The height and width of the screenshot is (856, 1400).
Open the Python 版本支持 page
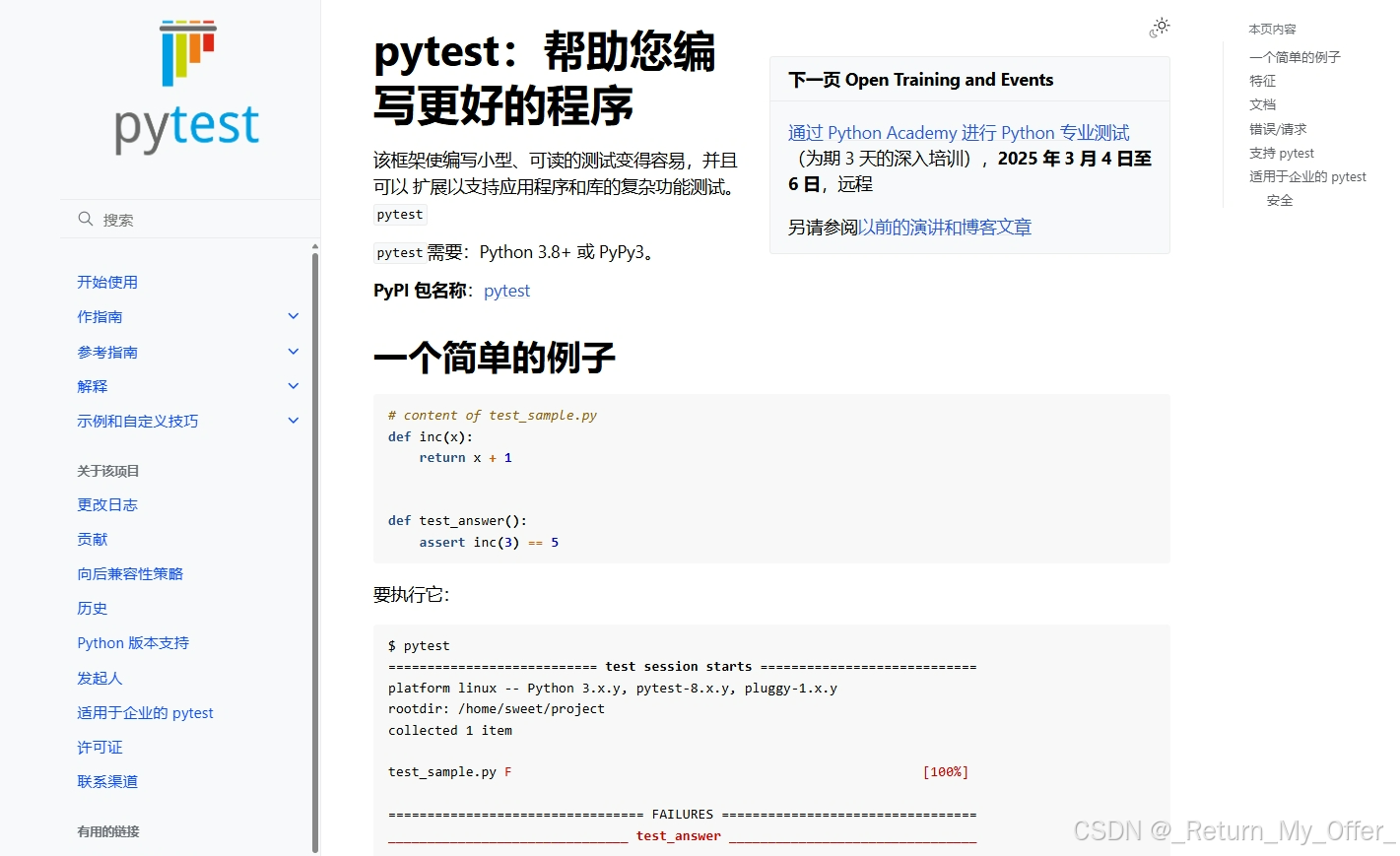click(x=133, y=642)
